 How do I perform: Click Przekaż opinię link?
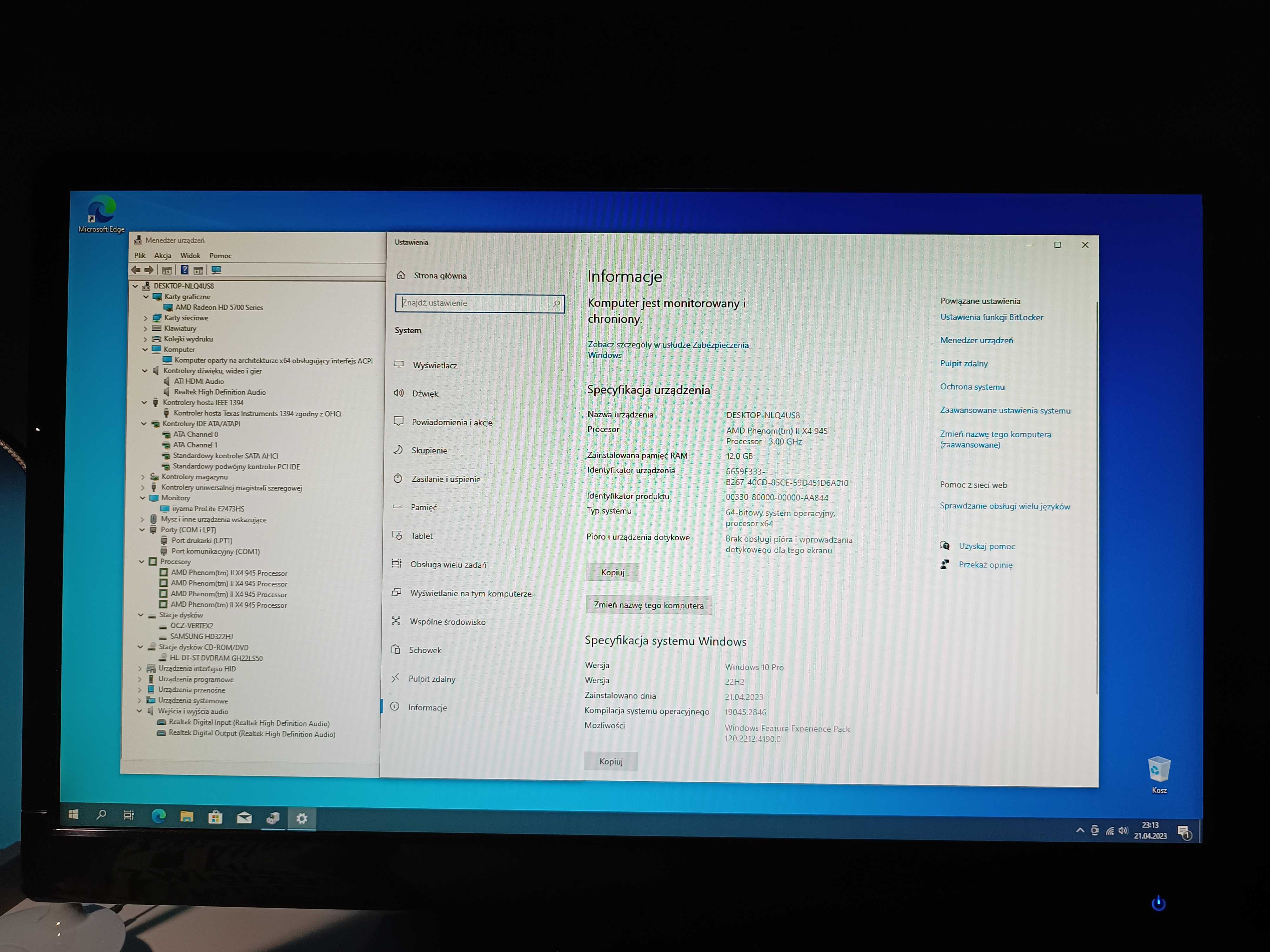click(985, 565)
